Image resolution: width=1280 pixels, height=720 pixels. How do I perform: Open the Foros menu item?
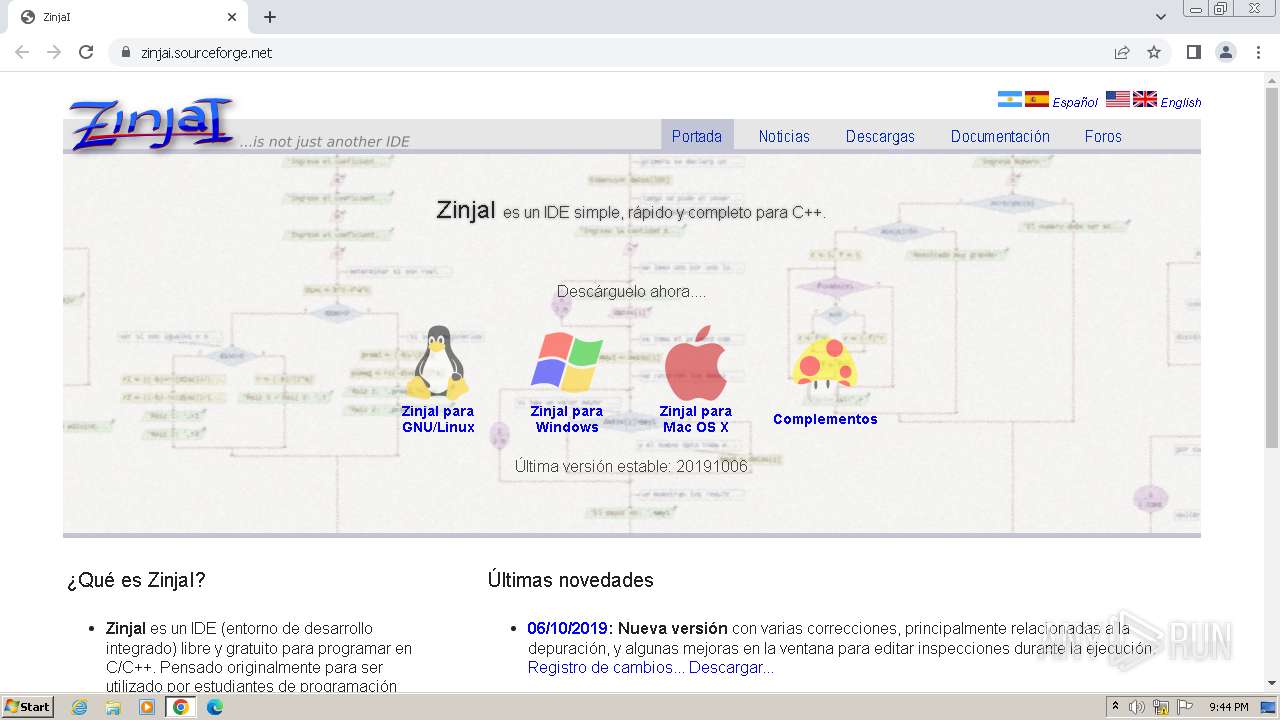pos(1103,136)
